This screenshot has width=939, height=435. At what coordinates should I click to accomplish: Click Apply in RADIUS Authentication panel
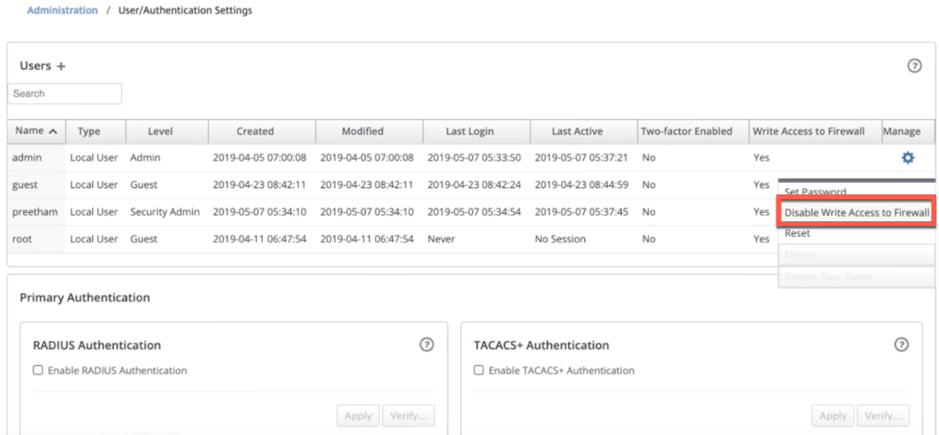point(358,415)
